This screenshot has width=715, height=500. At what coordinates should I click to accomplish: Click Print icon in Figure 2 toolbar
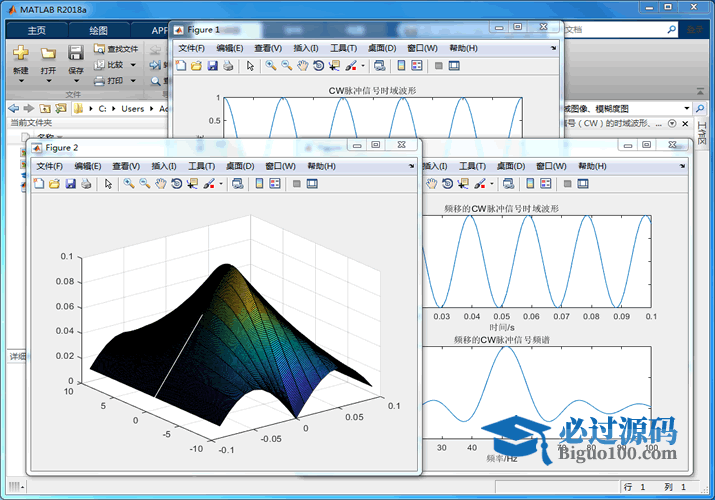point(86,184)
